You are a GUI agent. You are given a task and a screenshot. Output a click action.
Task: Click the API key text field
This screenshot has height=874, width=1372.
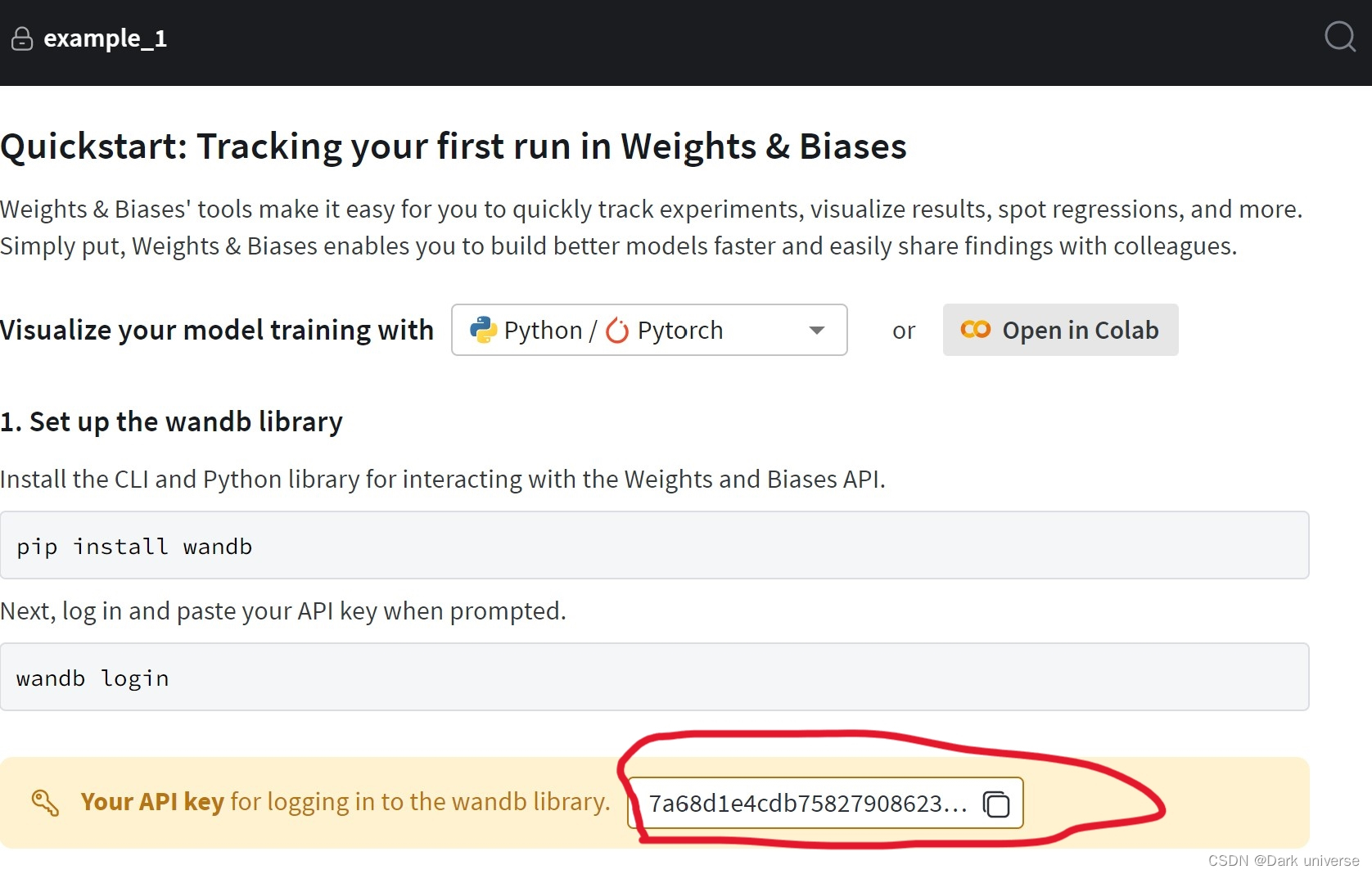pos(825,803)
